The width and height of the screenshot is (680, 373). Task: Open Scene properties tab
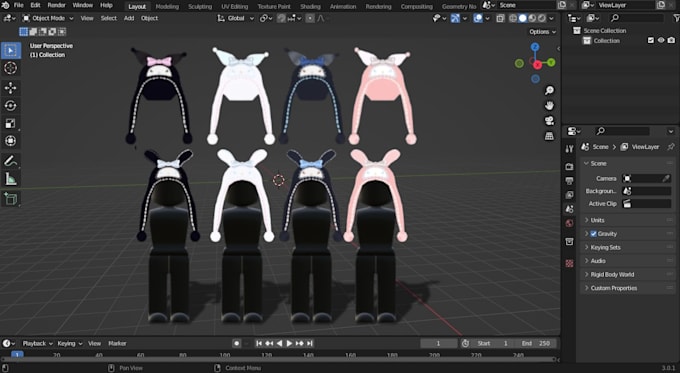(569, 209)
